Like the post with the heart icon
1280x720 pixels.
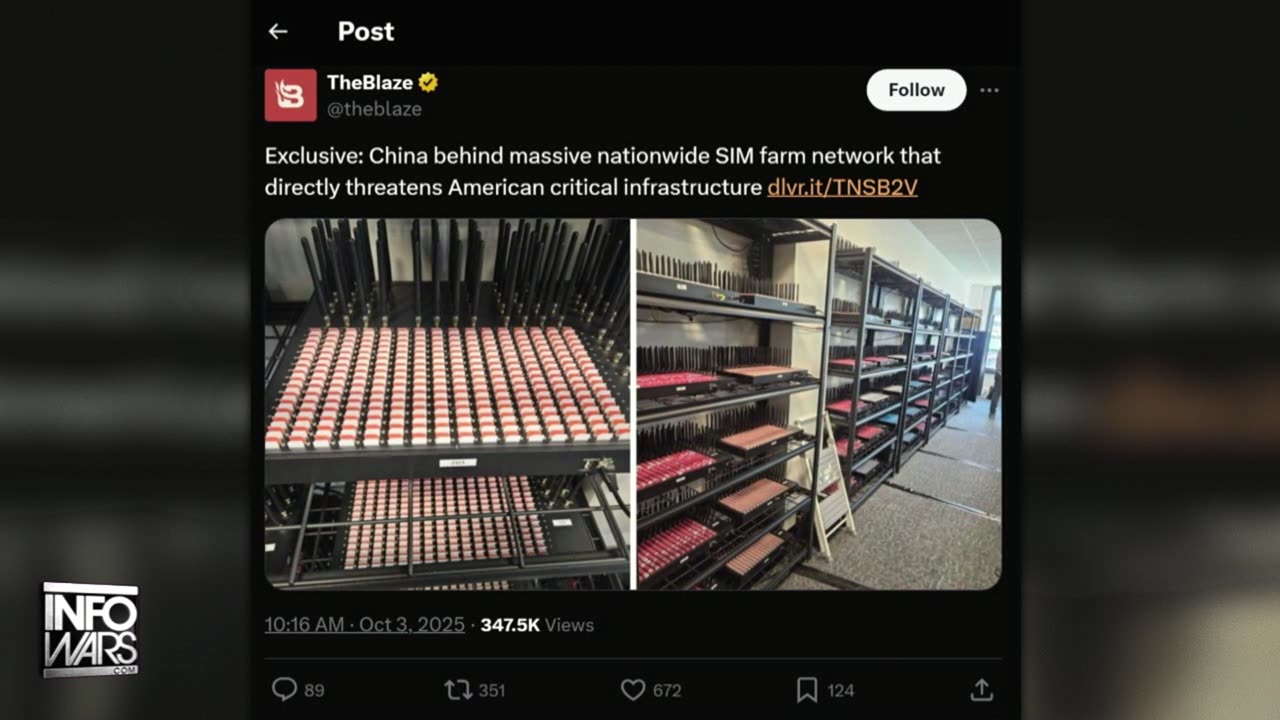633,689
